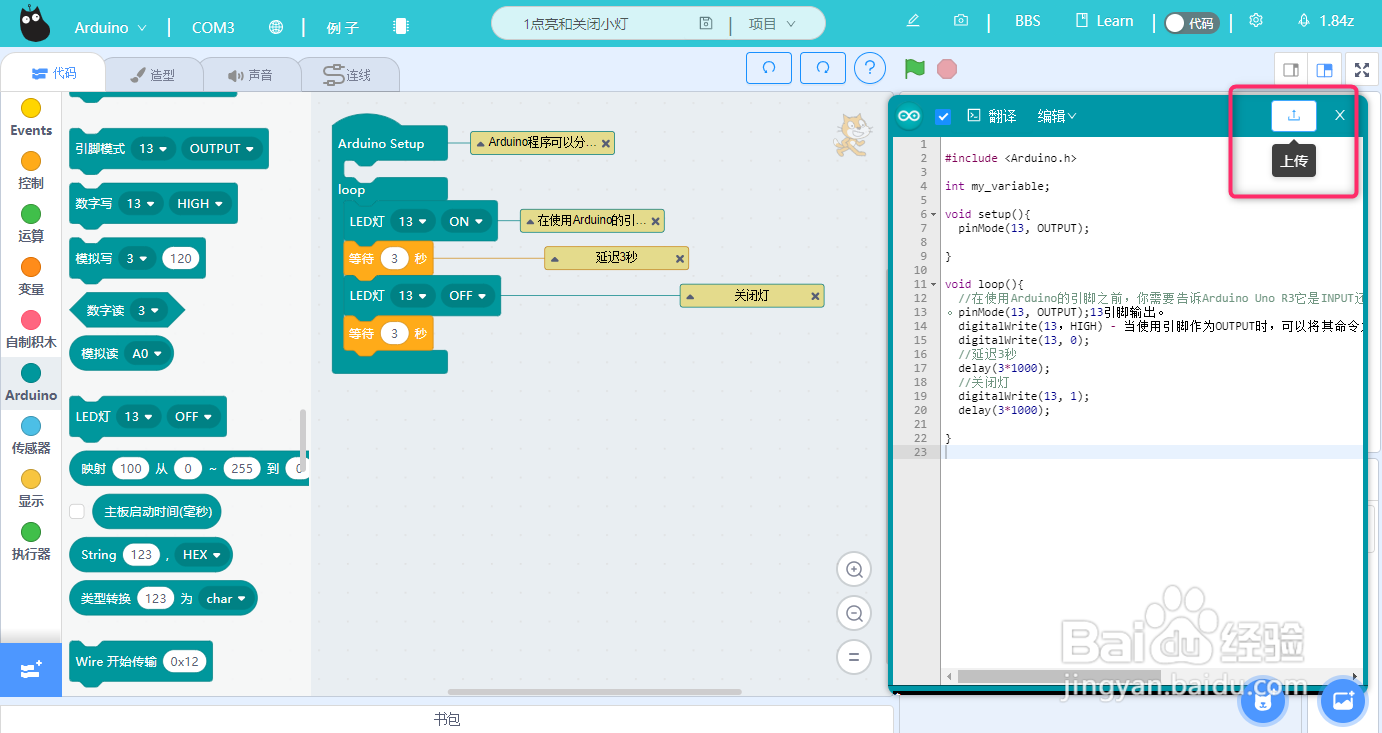Image resolution: width=1382 pixels, height=733 pixels.
Task: Enter full screen stage mode
Action: point(1362,70)
